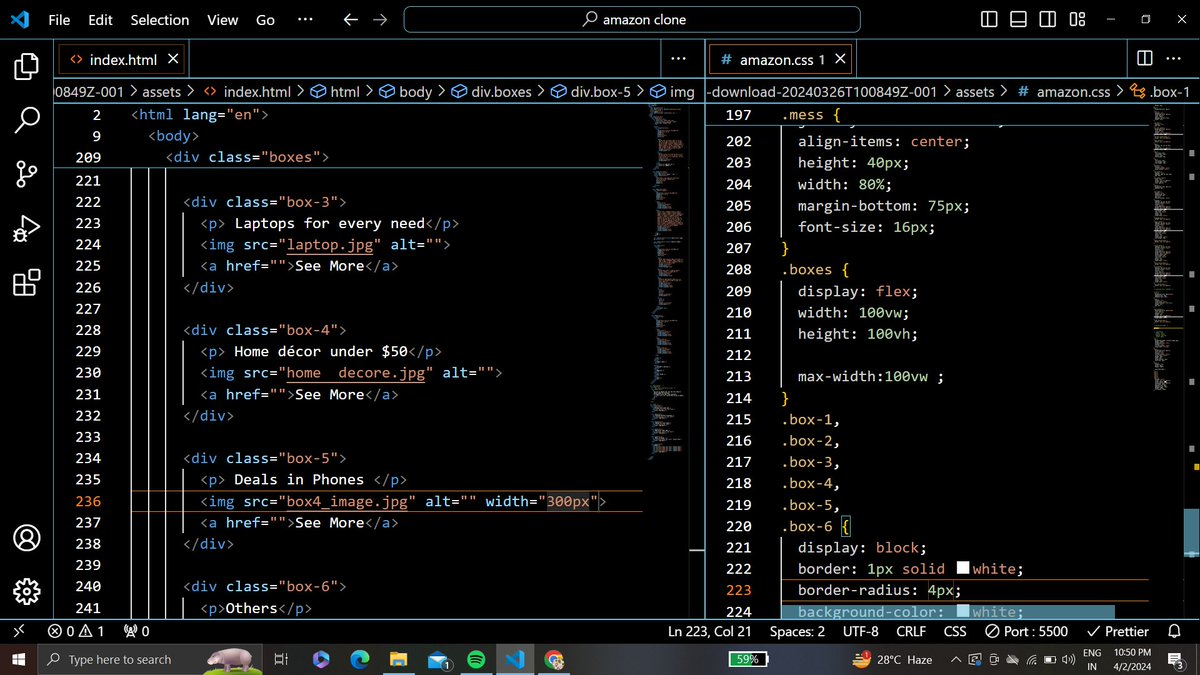Toggle the bottom panel layout icon
Viewport: 1200px width, 675px height.
click(1018, 19)
